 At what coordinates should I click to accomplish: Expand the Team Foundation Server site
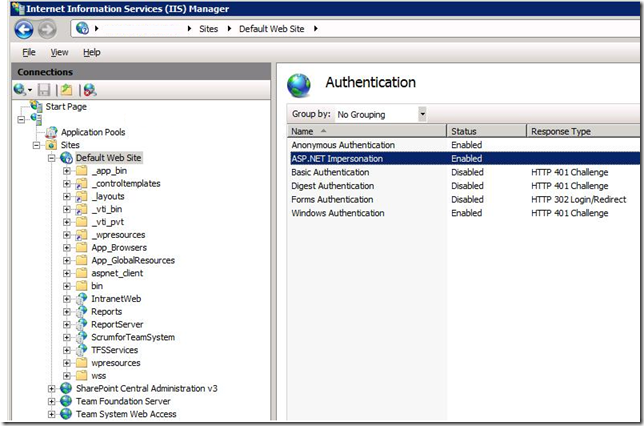(51, 401)
